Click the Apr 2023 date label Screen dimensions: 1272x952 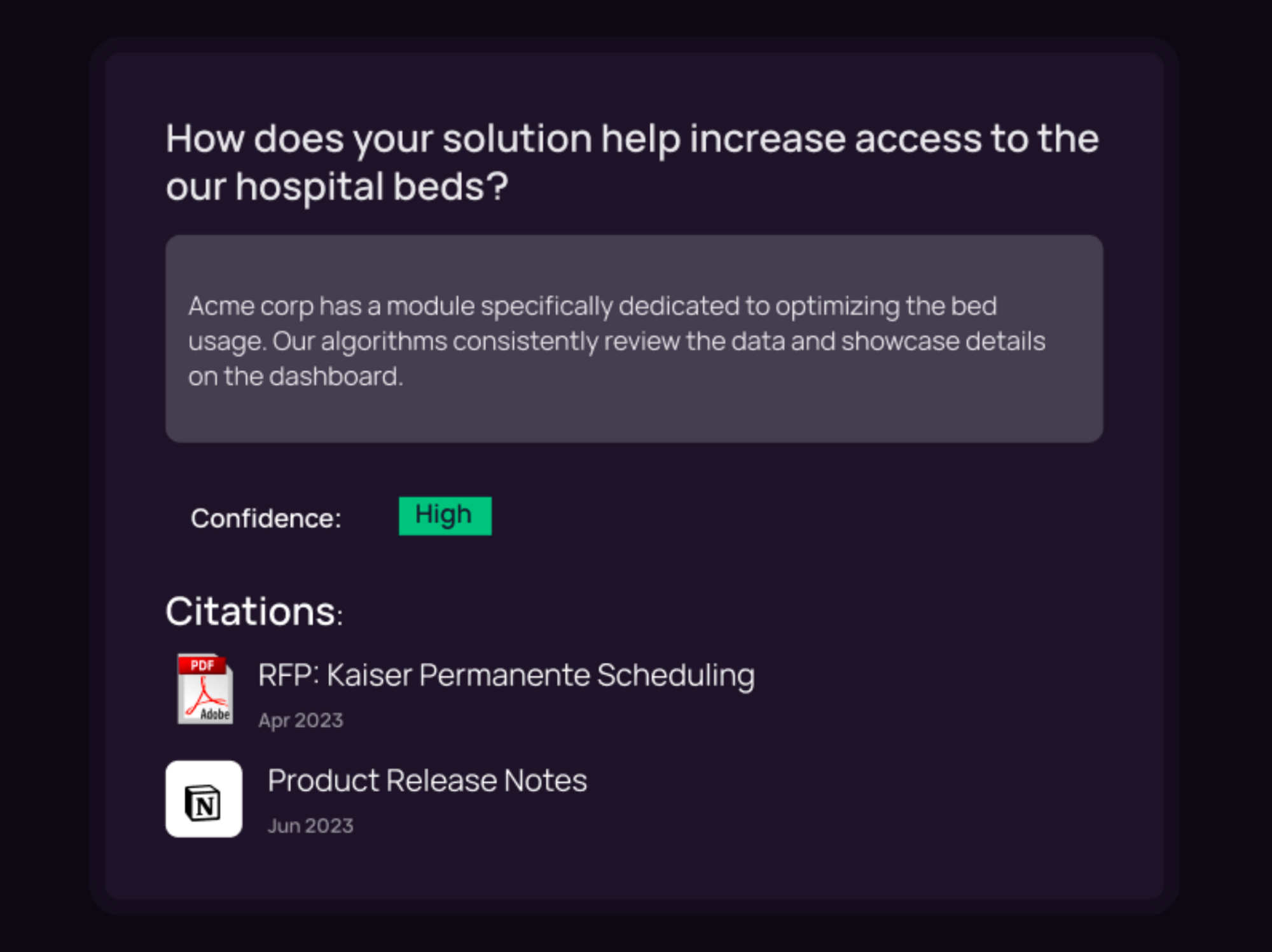coord(301,719)
